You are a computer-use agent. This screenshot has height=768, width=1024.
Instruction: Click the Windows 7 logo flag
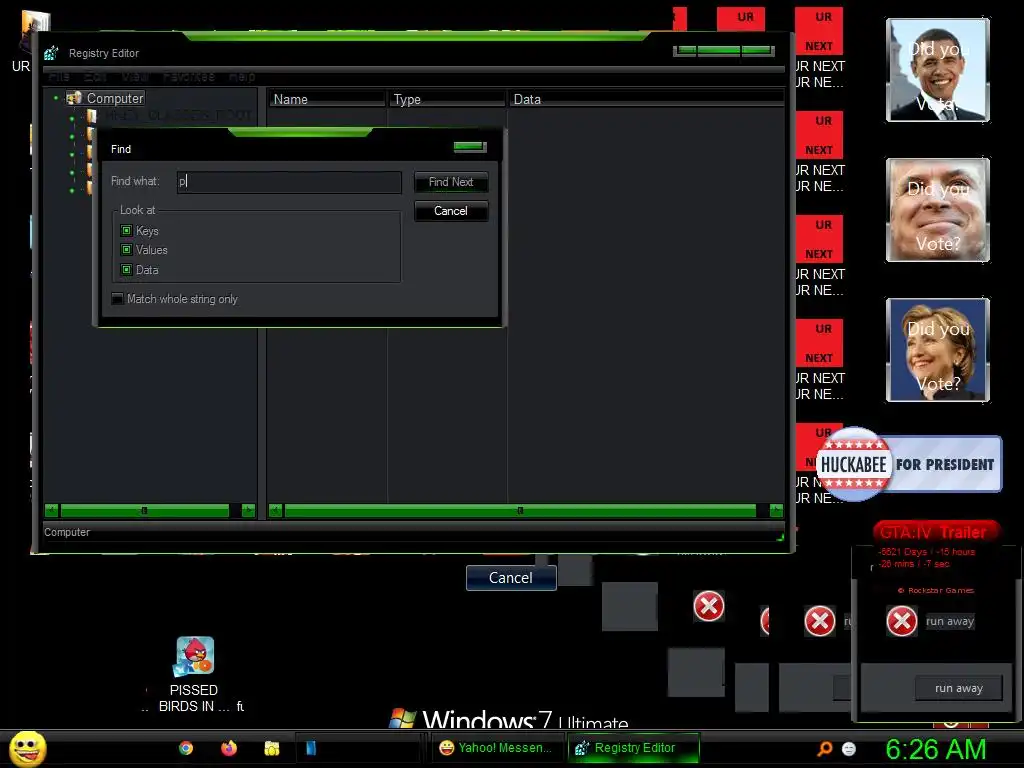(x=403, y=718)
